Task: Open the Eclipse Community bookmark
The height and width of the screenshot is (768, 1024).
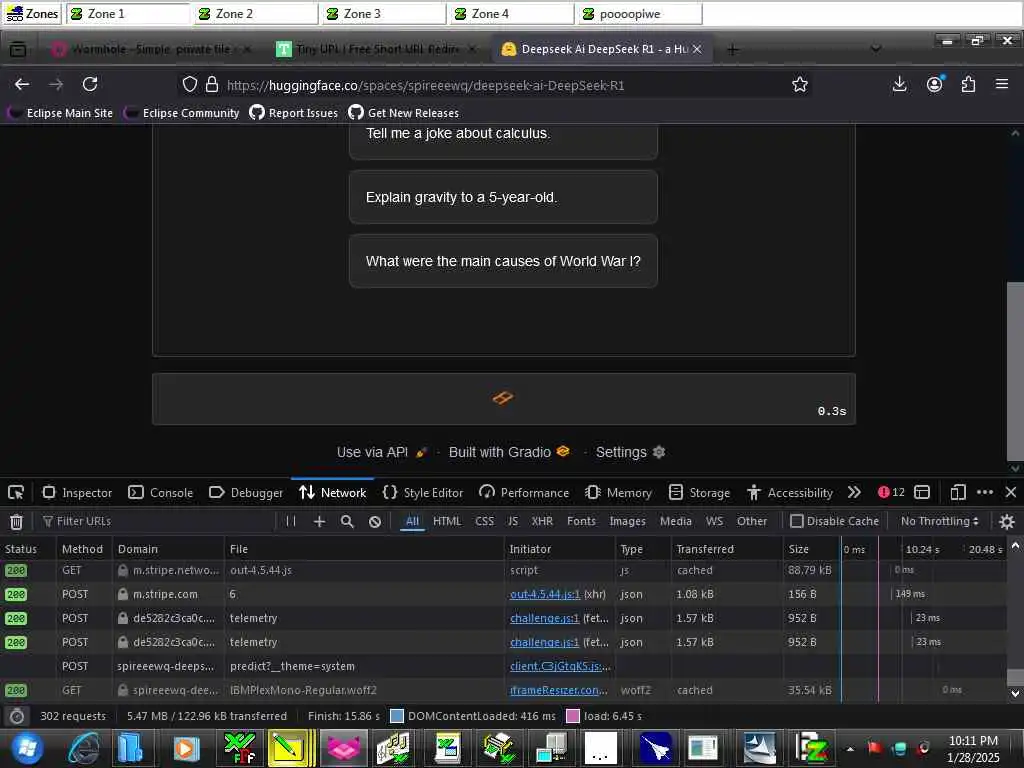Action: 182,113
